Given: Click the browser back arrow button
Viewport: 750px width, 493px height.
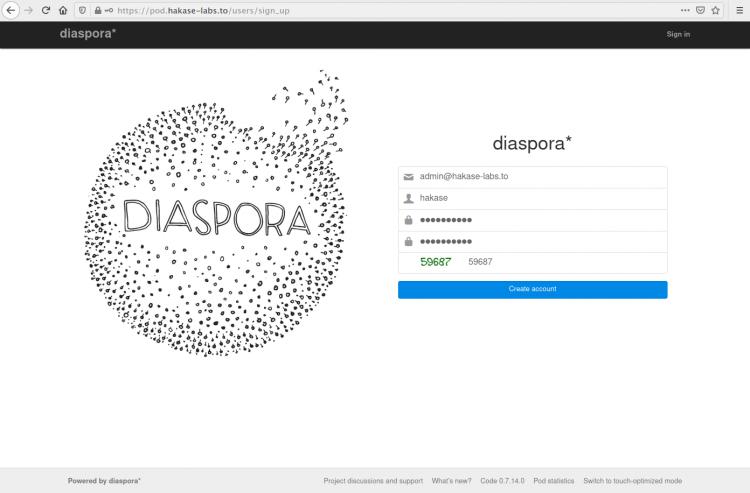Looking at the screenshot, I should pyautogui.click(x=9, y=10).
